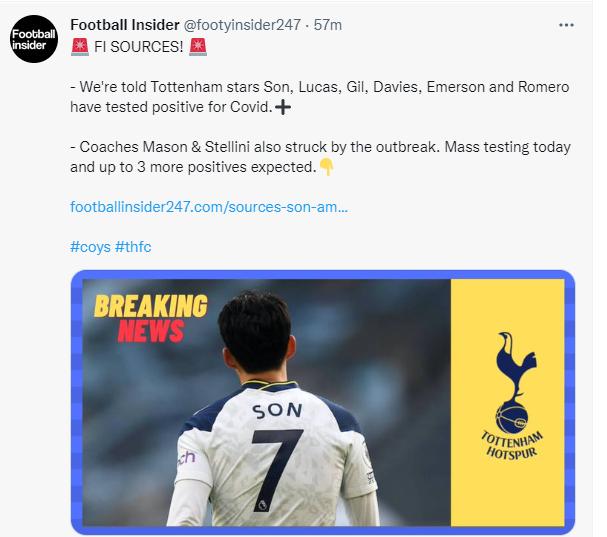
Task: Open the Son breaking news image
Action: (323, 402)
